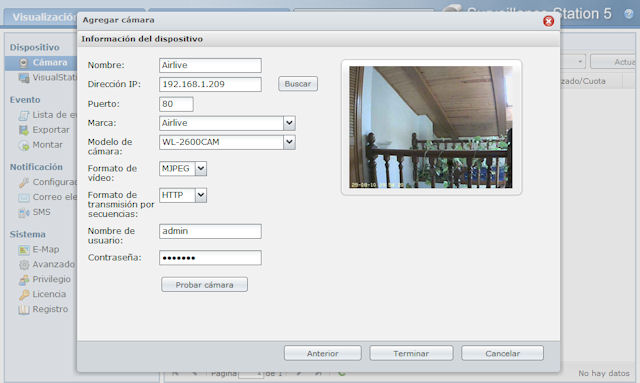Click the camera preview thumbnail
Screen dimensions: 640x383
(x=431, y=127)
